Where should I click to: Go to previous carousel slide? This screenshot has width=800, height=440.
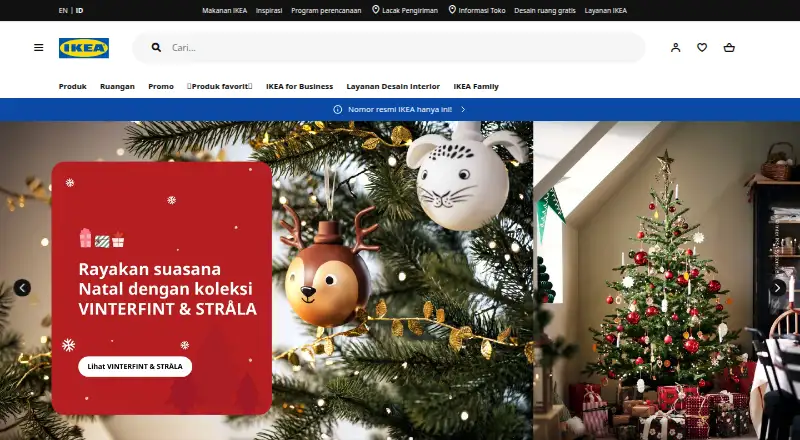coord(22,288)
